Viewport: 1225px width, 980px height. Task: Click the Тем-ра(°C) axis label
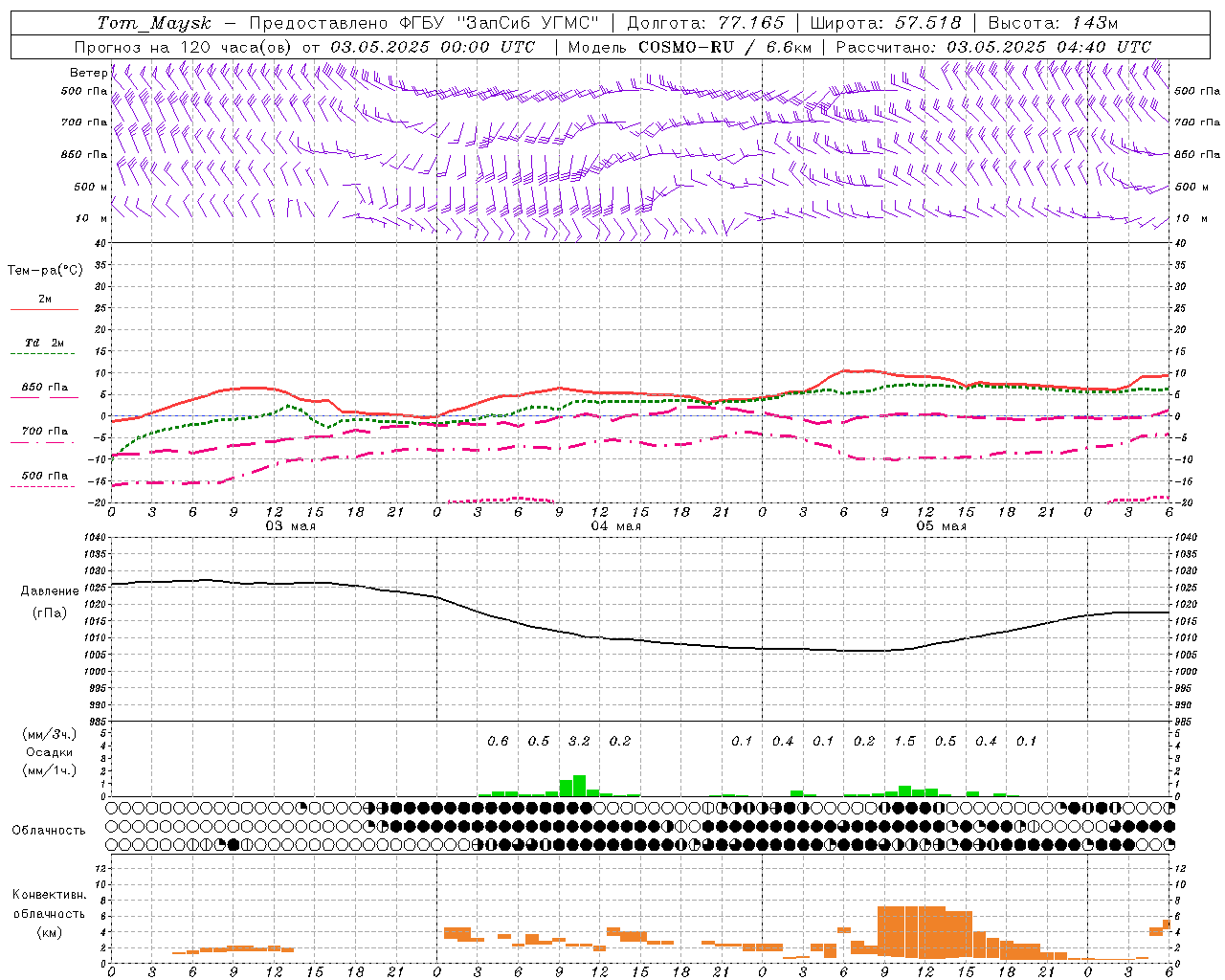(x=45, y=271)
